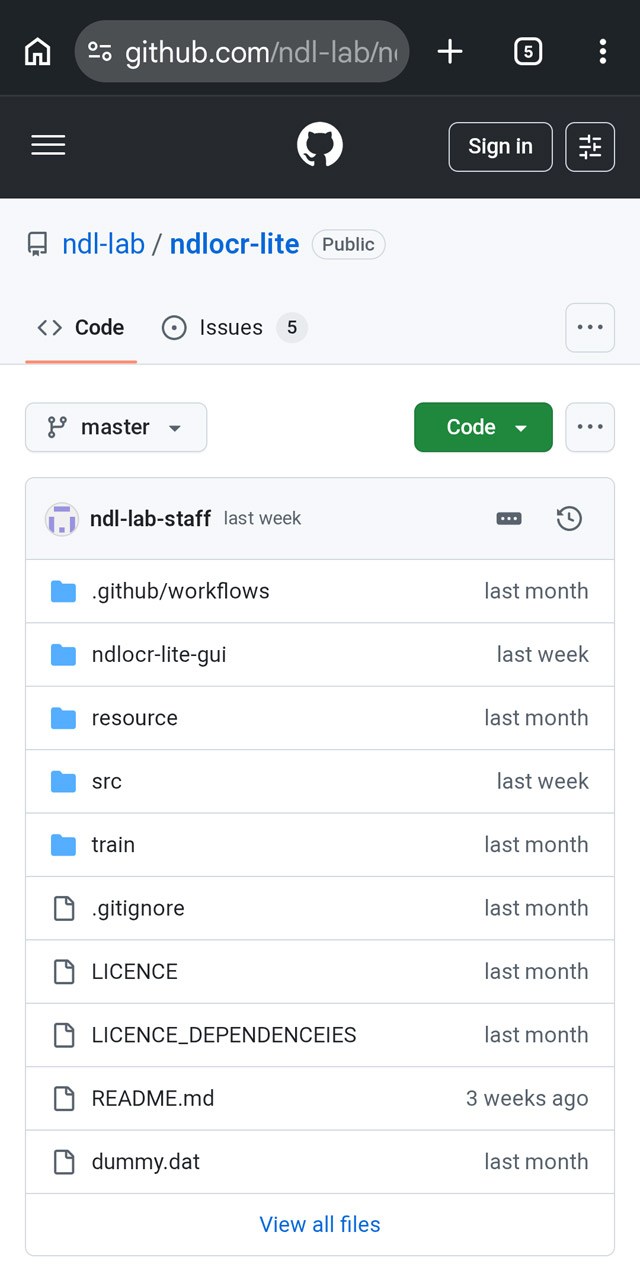Open the ndl-lab owner link
Image resolution: width=640 pixels, height=1280 pixels.
pyautogui.click(x=103, y=244)
